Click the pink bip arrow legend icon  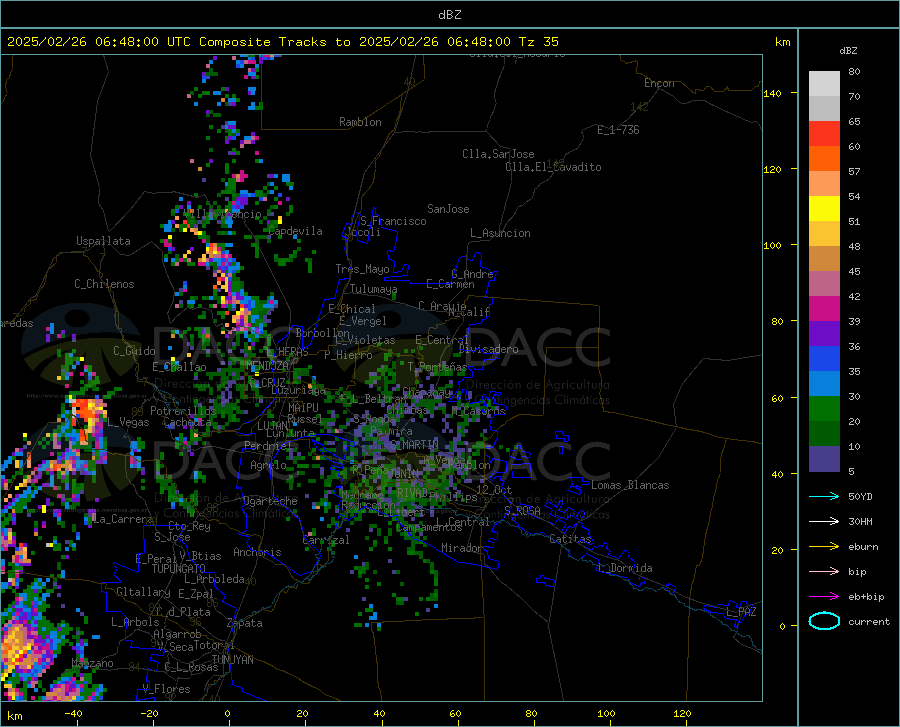tap(824, 572)
